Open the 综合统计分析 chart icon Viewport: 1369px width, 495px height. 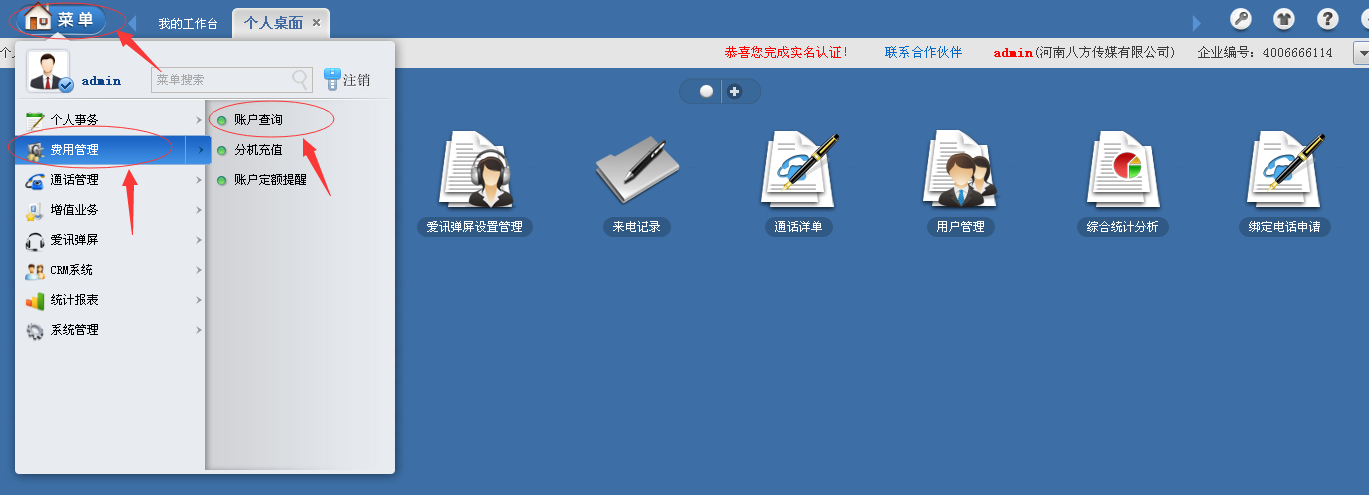click(x=1122, y=171)
